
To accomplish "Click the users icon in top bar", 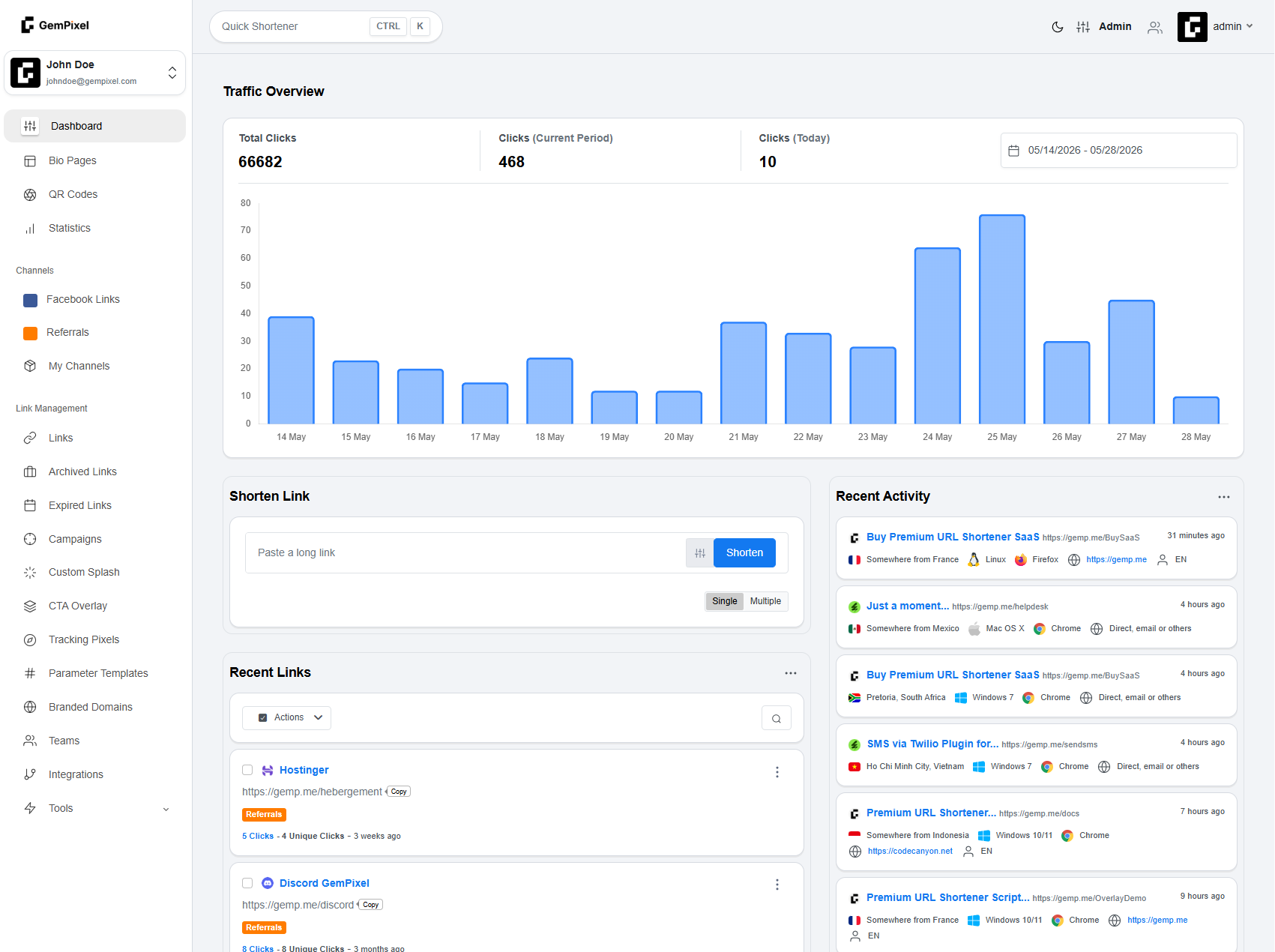I will tap(1155, 27).
